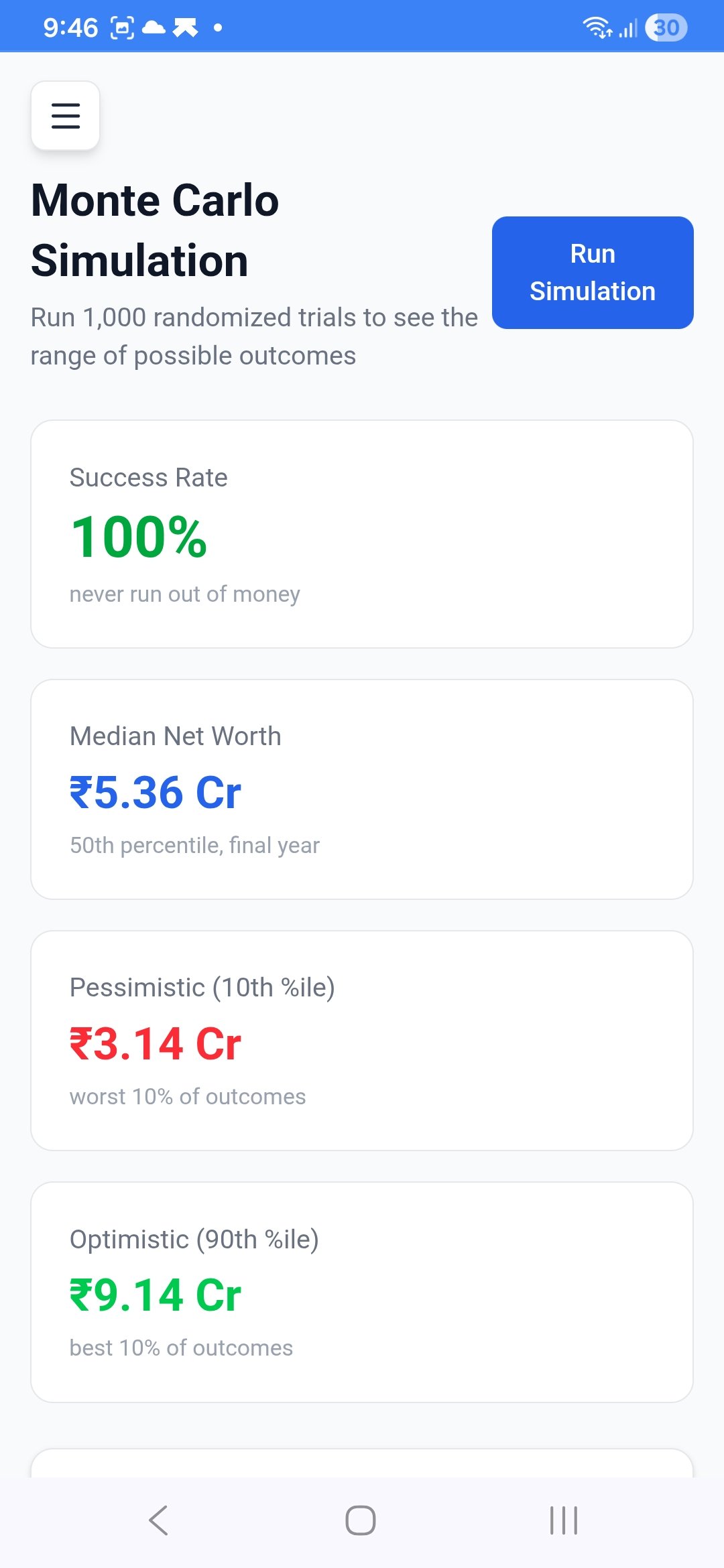724x1568 pixels.
Task: Open the hamburger navigation menu
Action: [66, 115]
